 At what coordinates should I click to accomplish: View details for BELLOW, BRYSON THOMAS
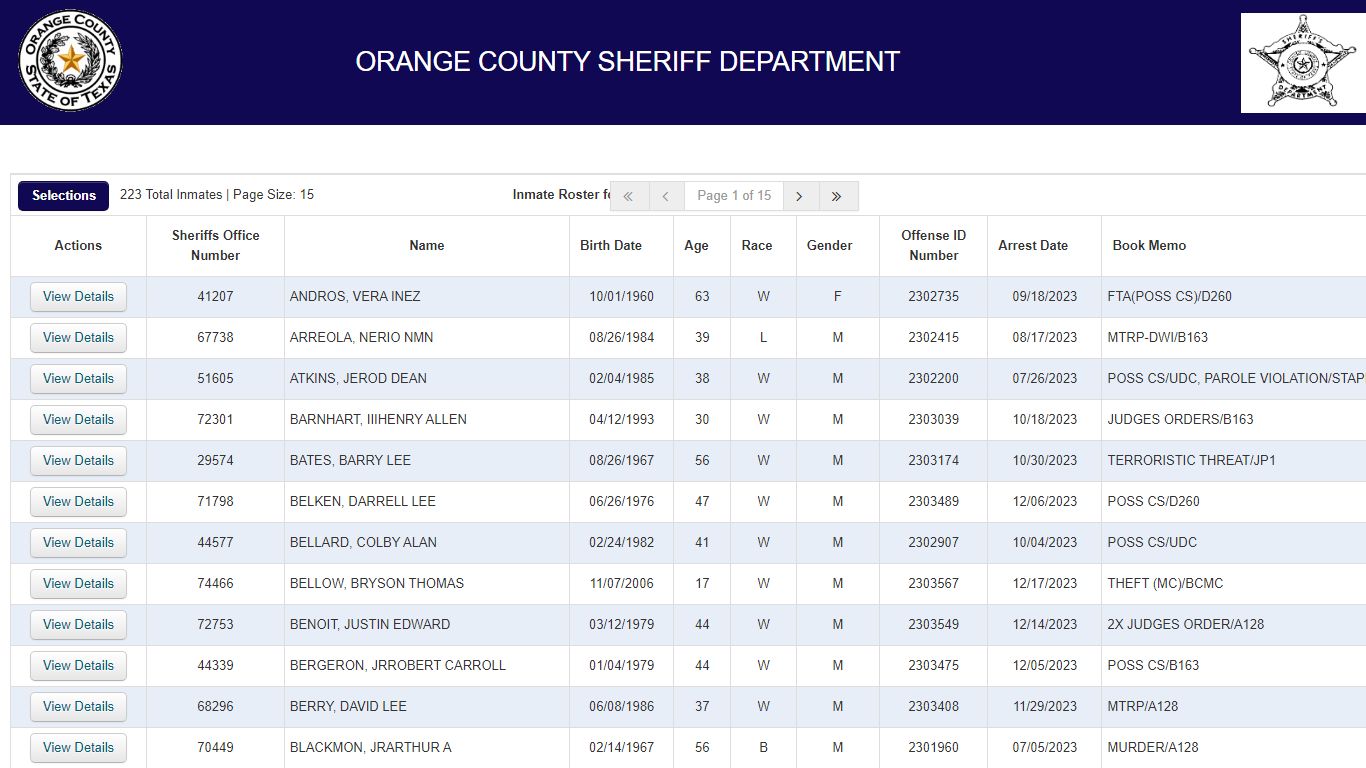[78, 584]
